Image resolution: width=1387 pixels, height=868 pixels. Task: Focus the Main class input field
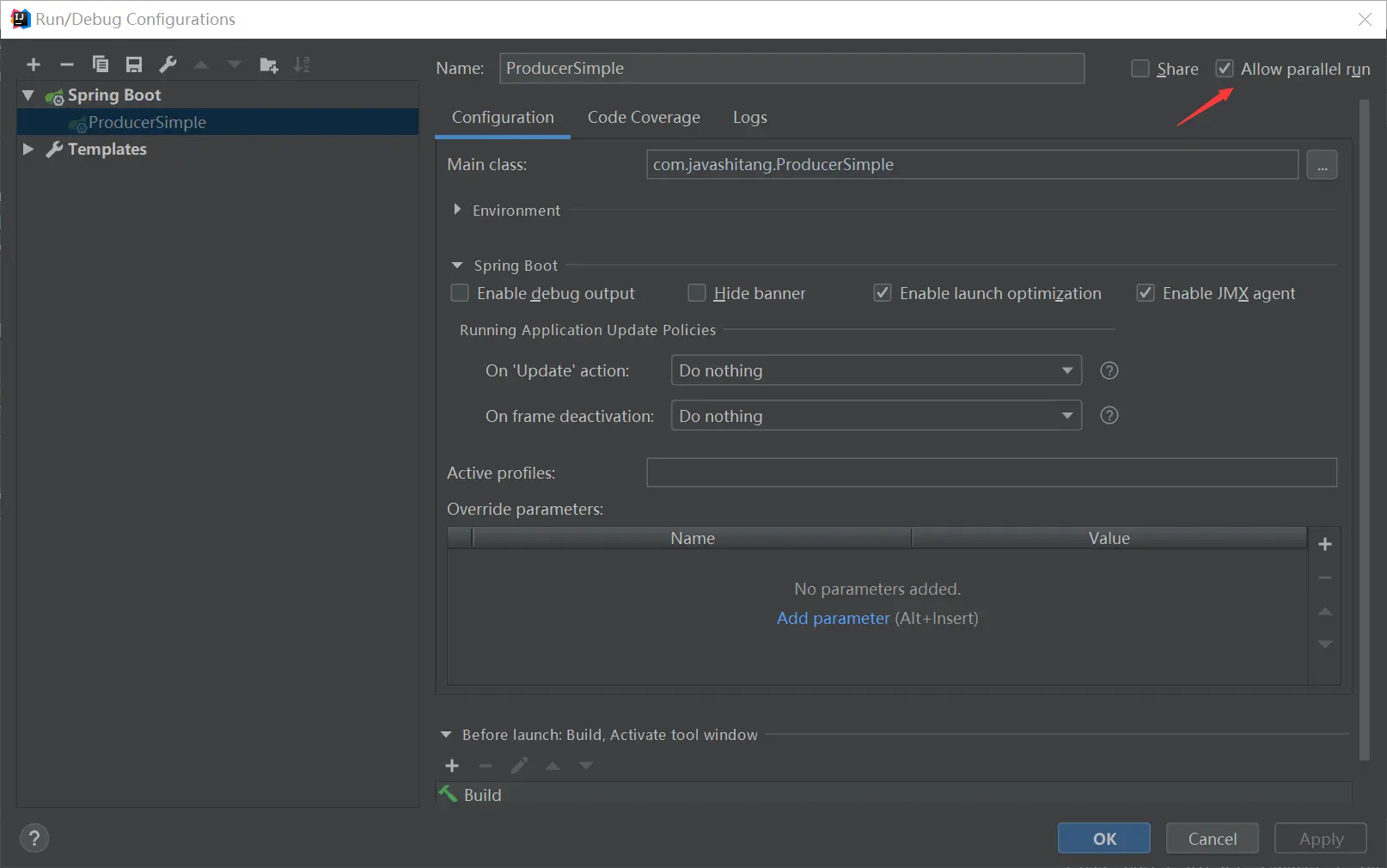972,164
